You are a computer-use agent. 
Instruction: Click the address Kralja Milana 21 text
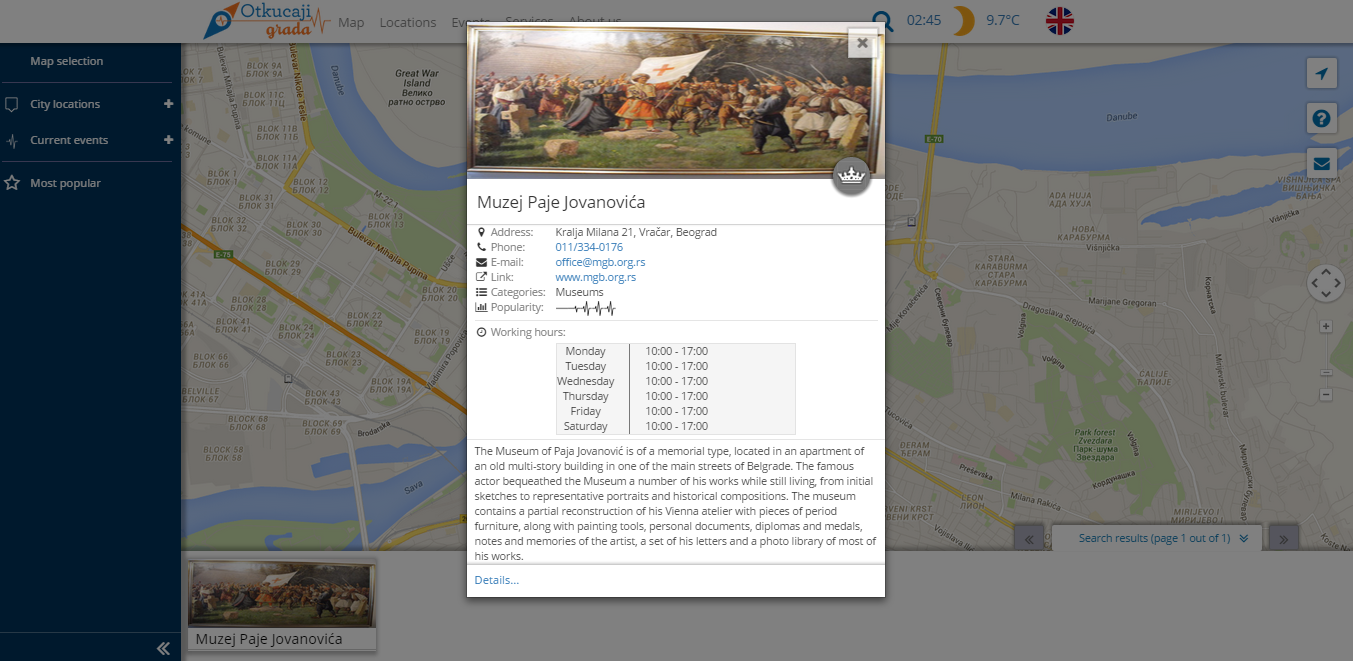point(636,232)
